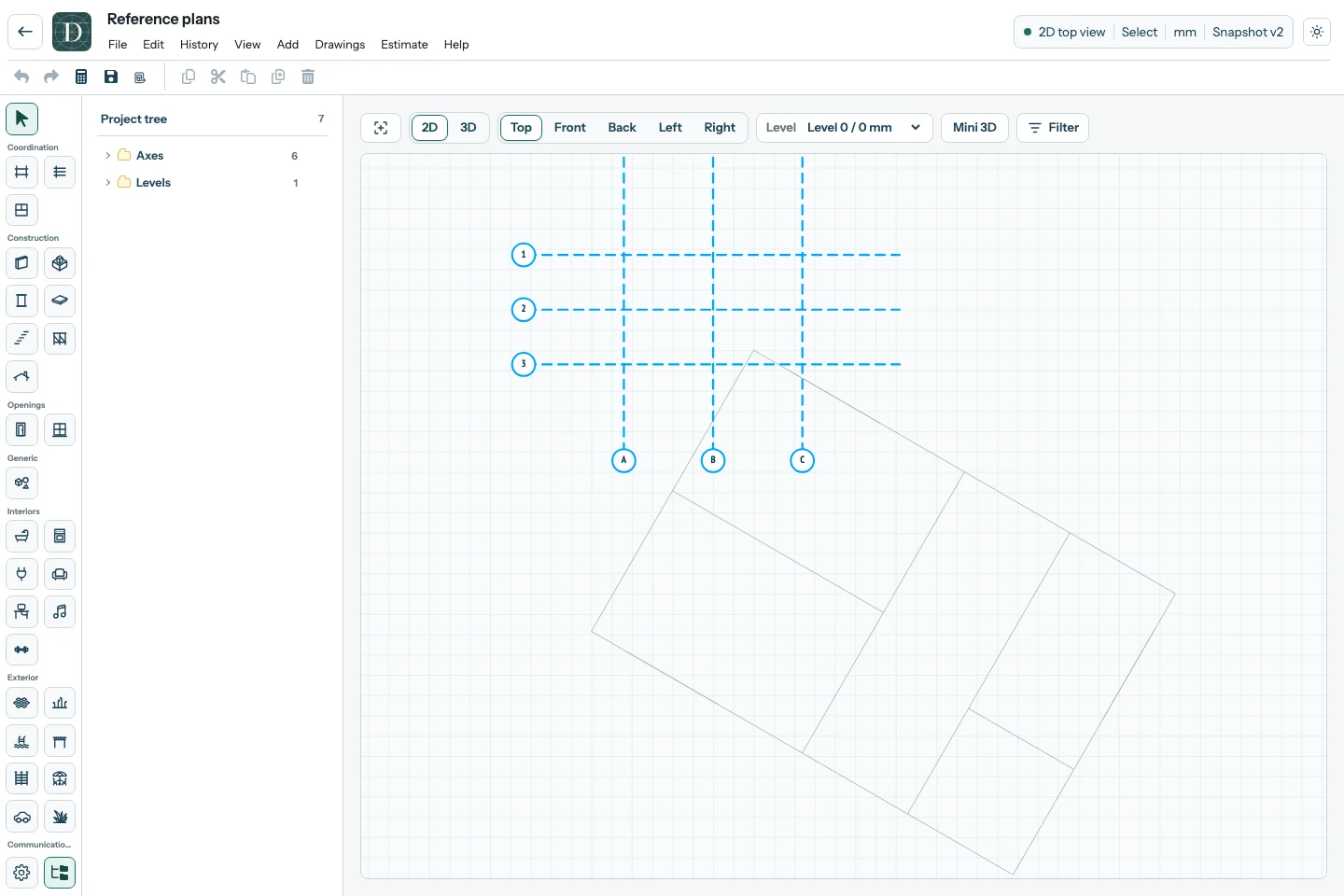Save the project with the floppy disk icon
Image resolution: width=1344 pixels, height=896 pixels.
[111, 77]
